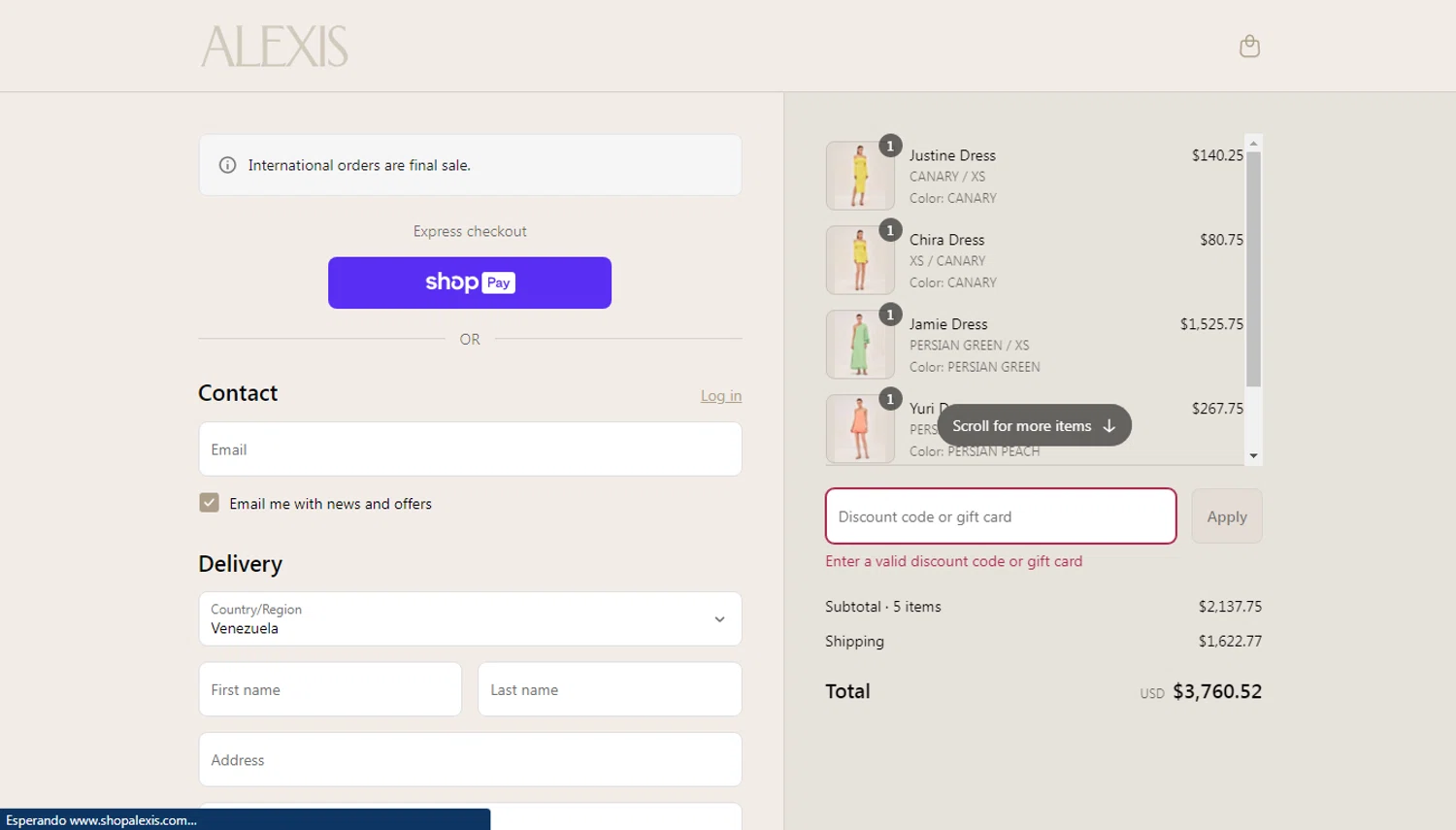This screenshot has height=830, width=1456.
Task: Click the info icon beside the international orders notice
Action: click(x=227, y=165)
